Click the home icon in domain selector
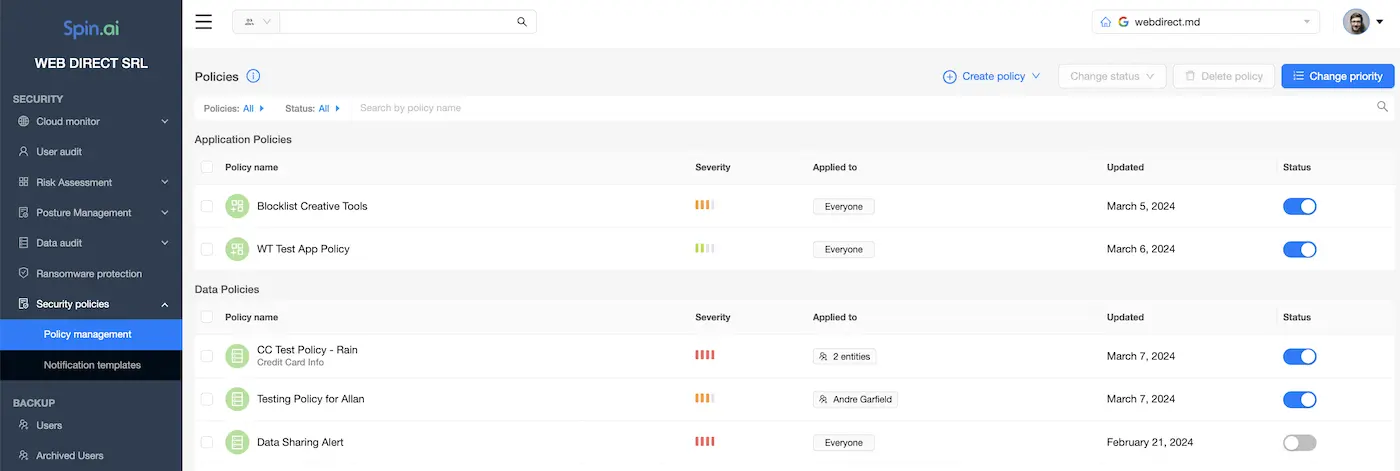Screen dimensions: 1400x471 1106,22
